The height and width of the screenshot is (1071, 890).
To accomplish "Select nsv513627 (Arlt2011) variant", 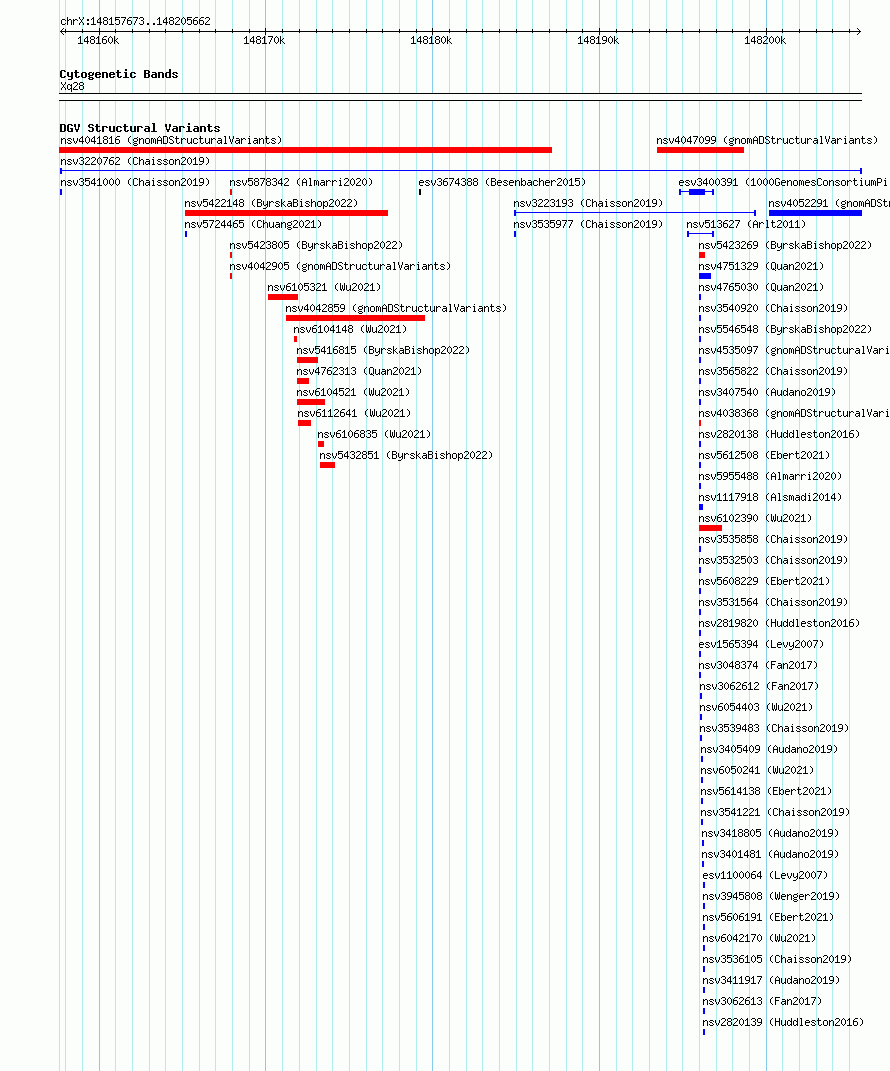I will click(746, 224).
